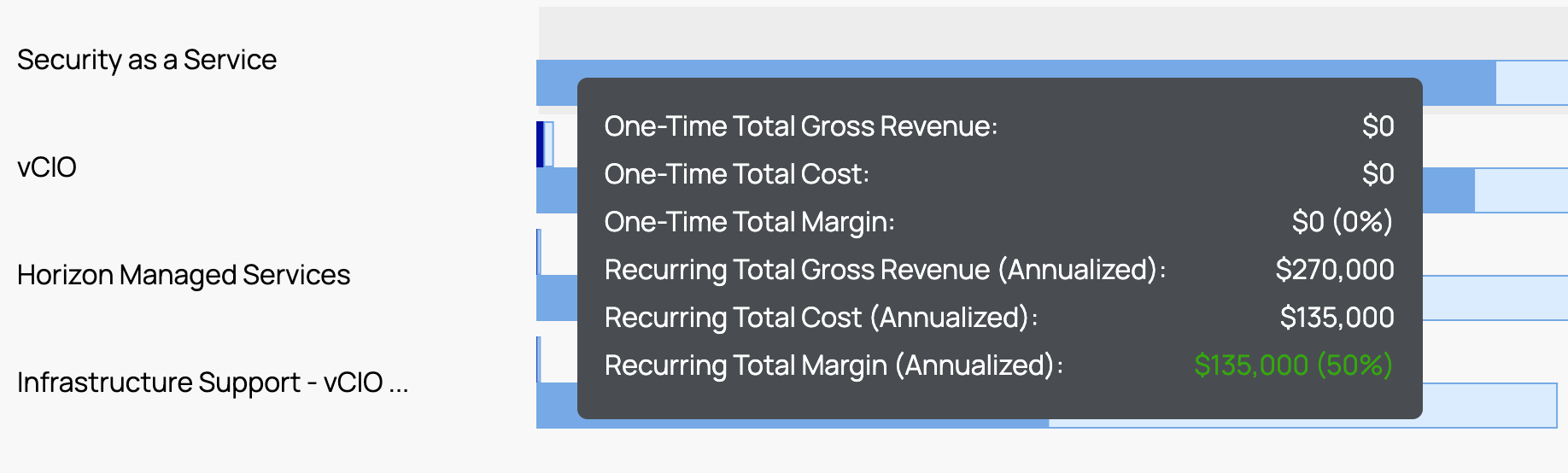Click the One-Time Total Margin tooltip label
1568x473 pixels.
(749, 222)
